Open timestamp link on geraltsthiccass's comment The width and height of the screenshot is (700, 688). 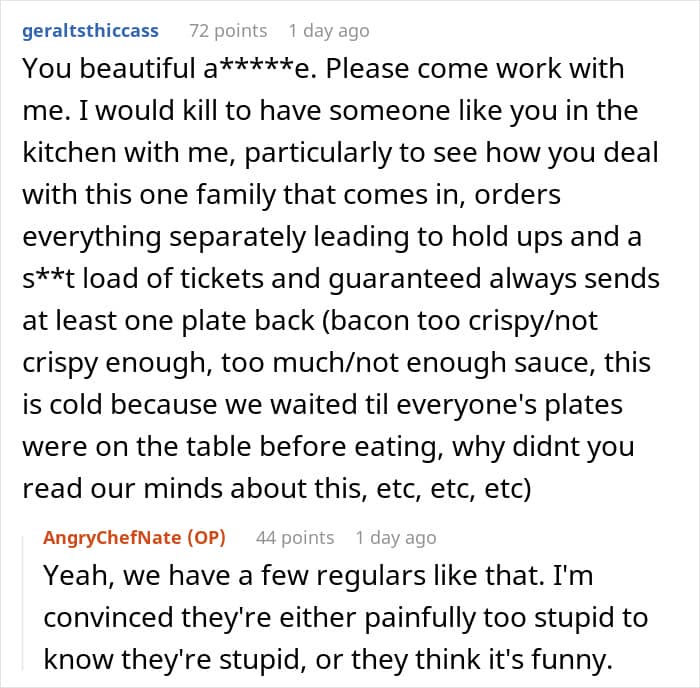[330, 30]
